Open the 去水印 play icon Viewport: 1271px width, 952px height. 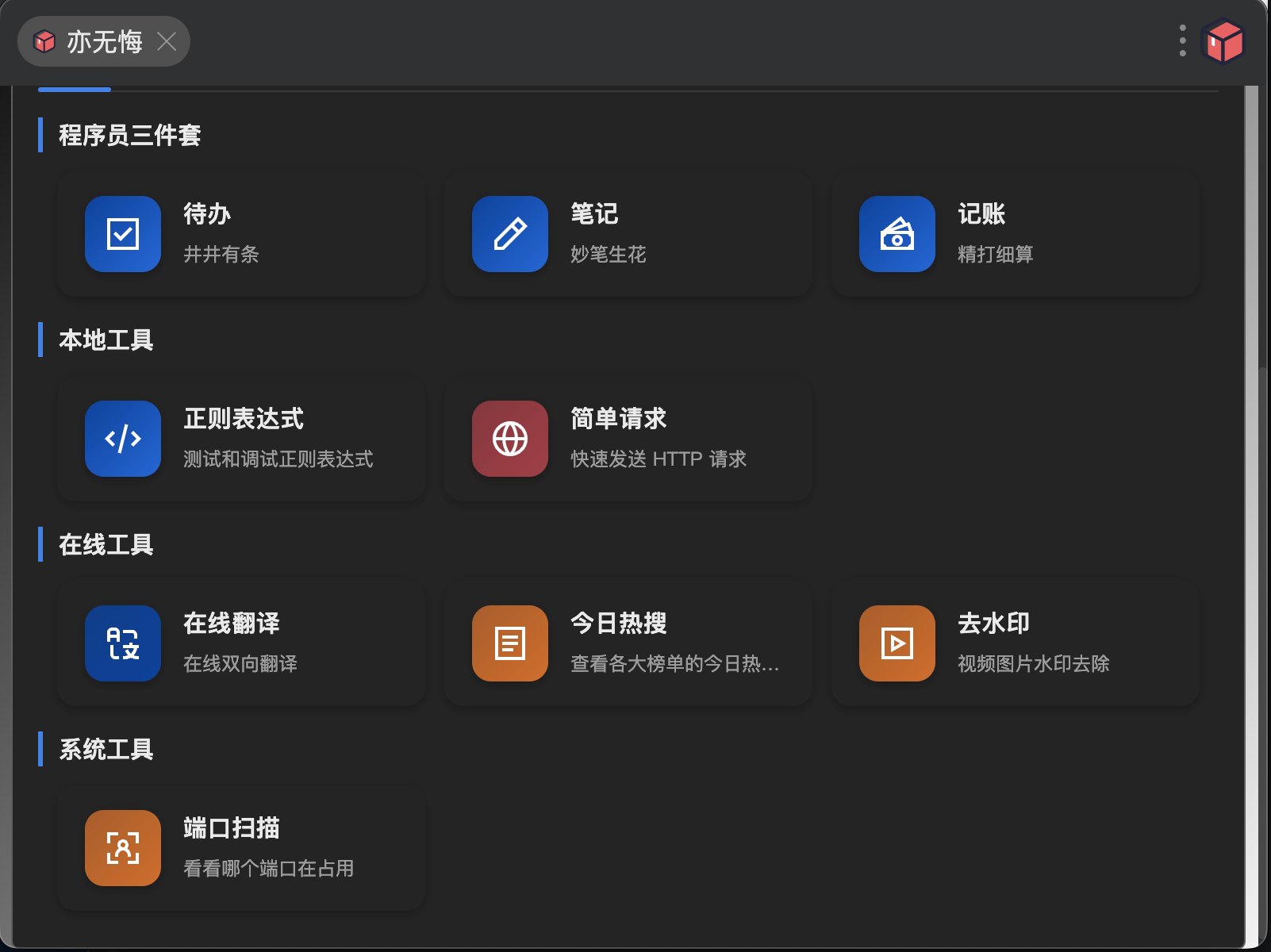point(897,643)
